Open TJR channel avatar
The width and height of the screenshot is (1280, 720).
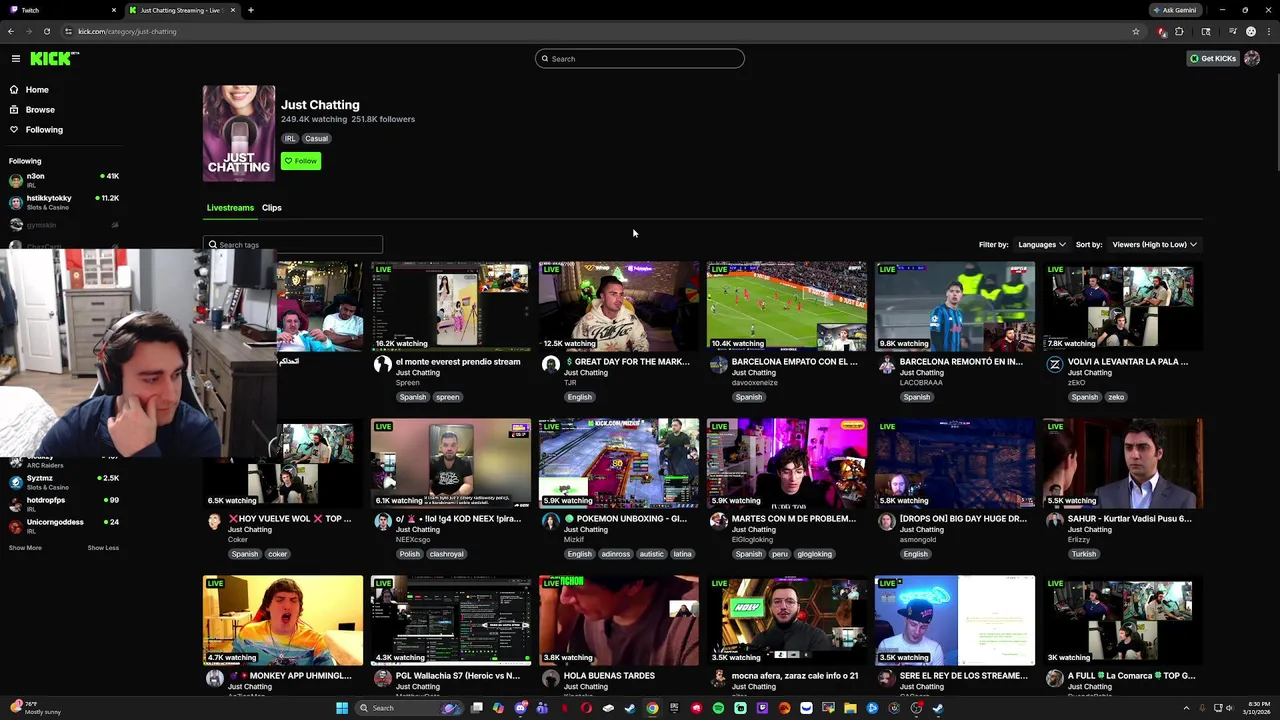tap(550, 365)
